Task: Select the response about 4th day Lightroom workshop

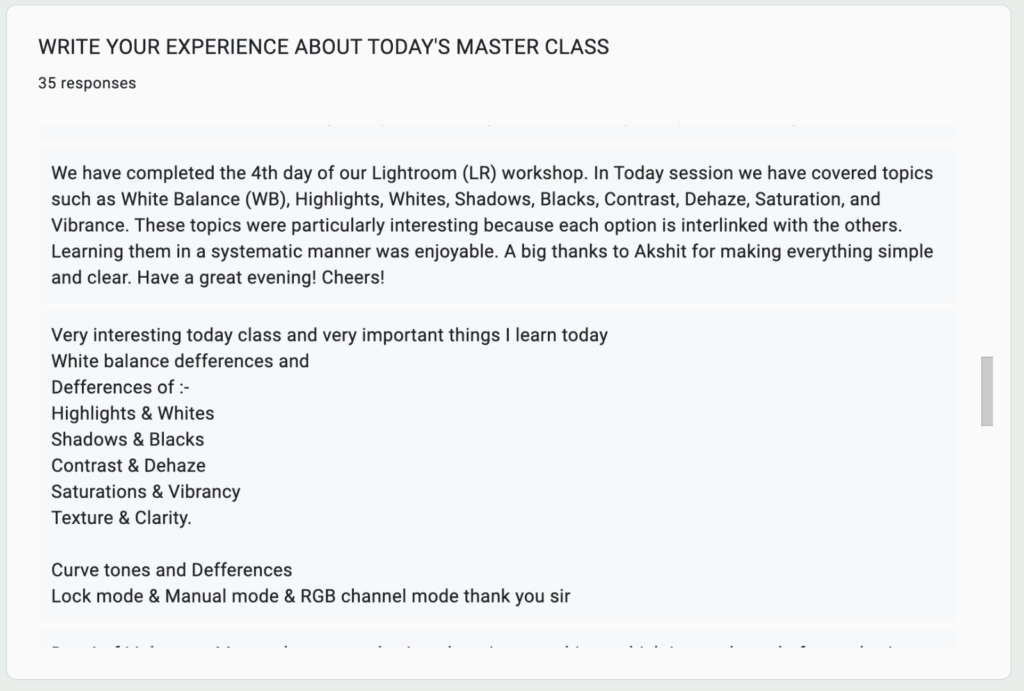Action: tap(498, 225)
